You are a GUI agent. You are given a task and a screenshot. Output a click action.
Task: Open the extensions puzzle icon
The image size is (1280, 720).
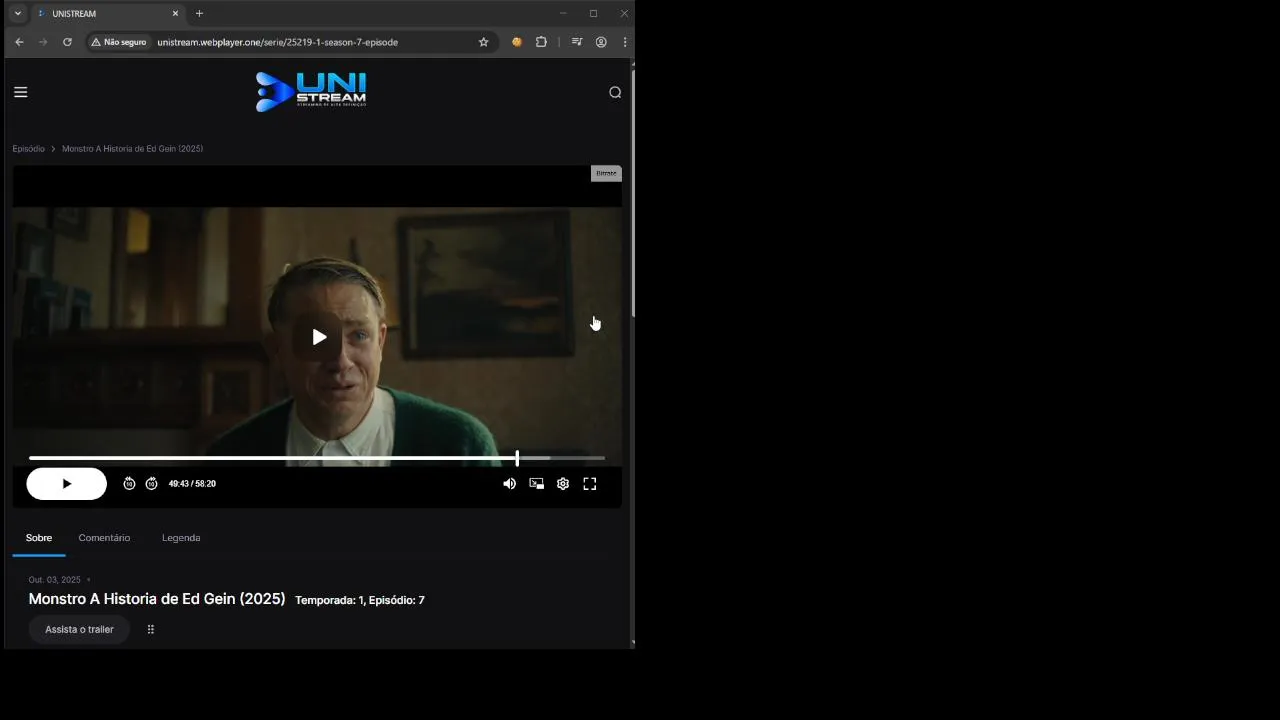point(541,42)
